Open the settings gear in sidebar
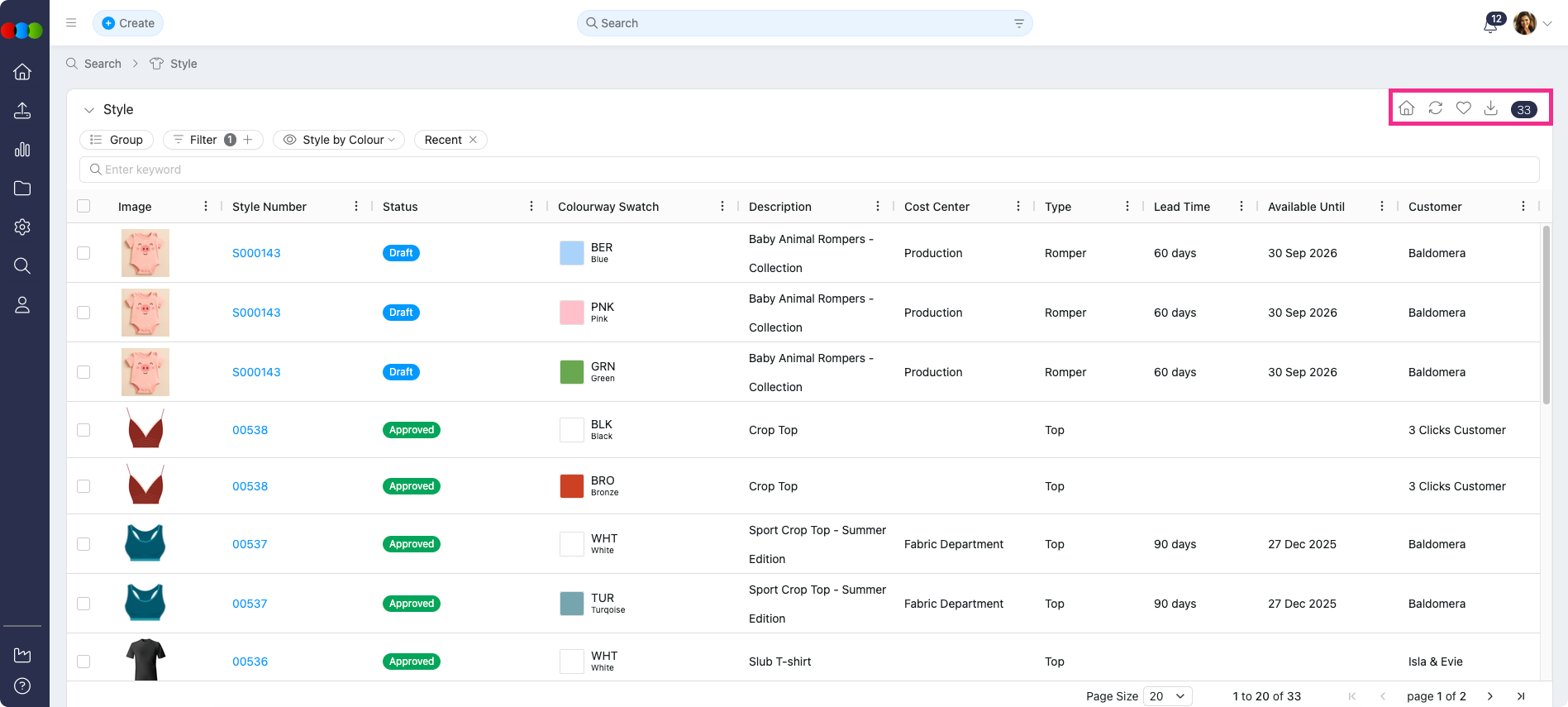Image resolution: width=1568 pixels, height=707 pixels. [x=22, y=227]
